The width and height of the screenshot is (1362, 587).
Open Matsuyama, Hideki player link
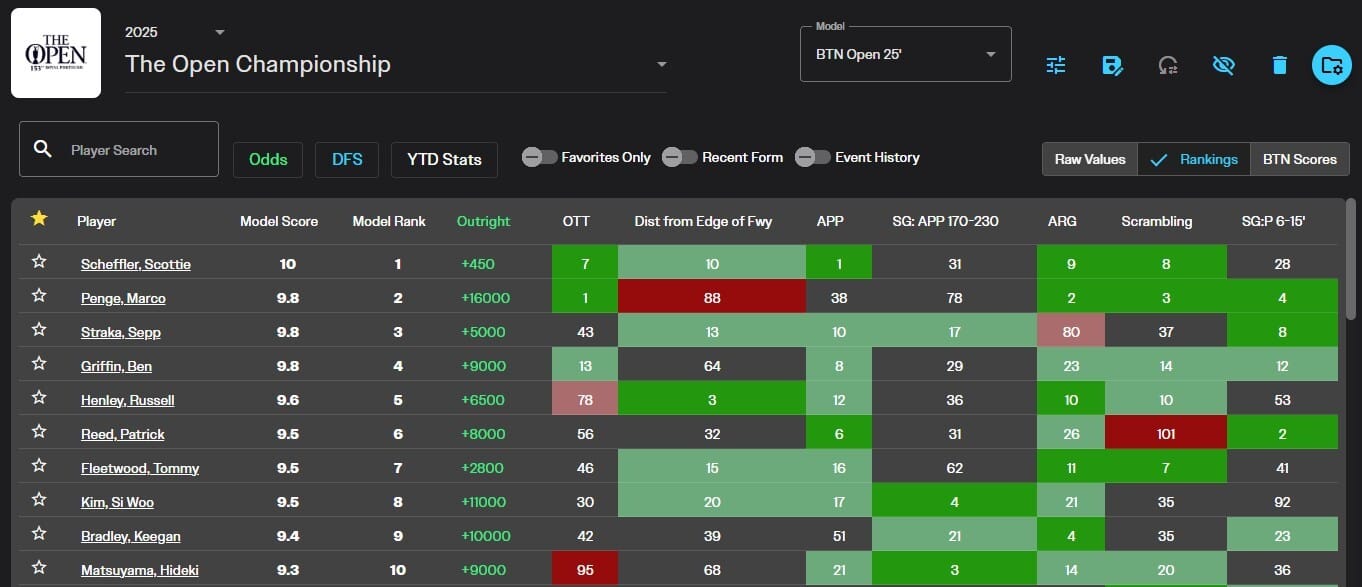point(140,570)
